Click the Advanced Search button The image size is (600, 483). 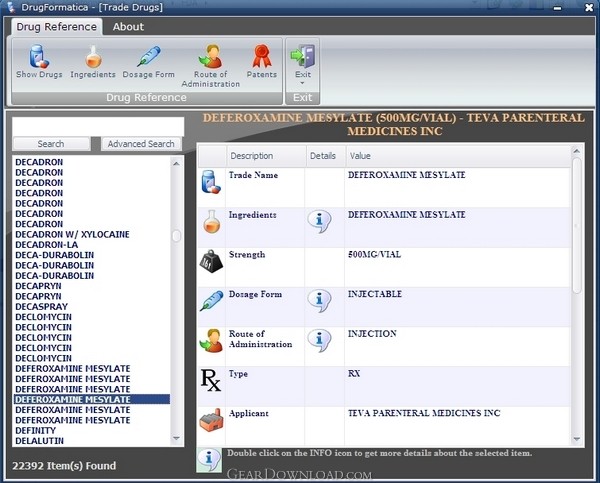[141, 144]
